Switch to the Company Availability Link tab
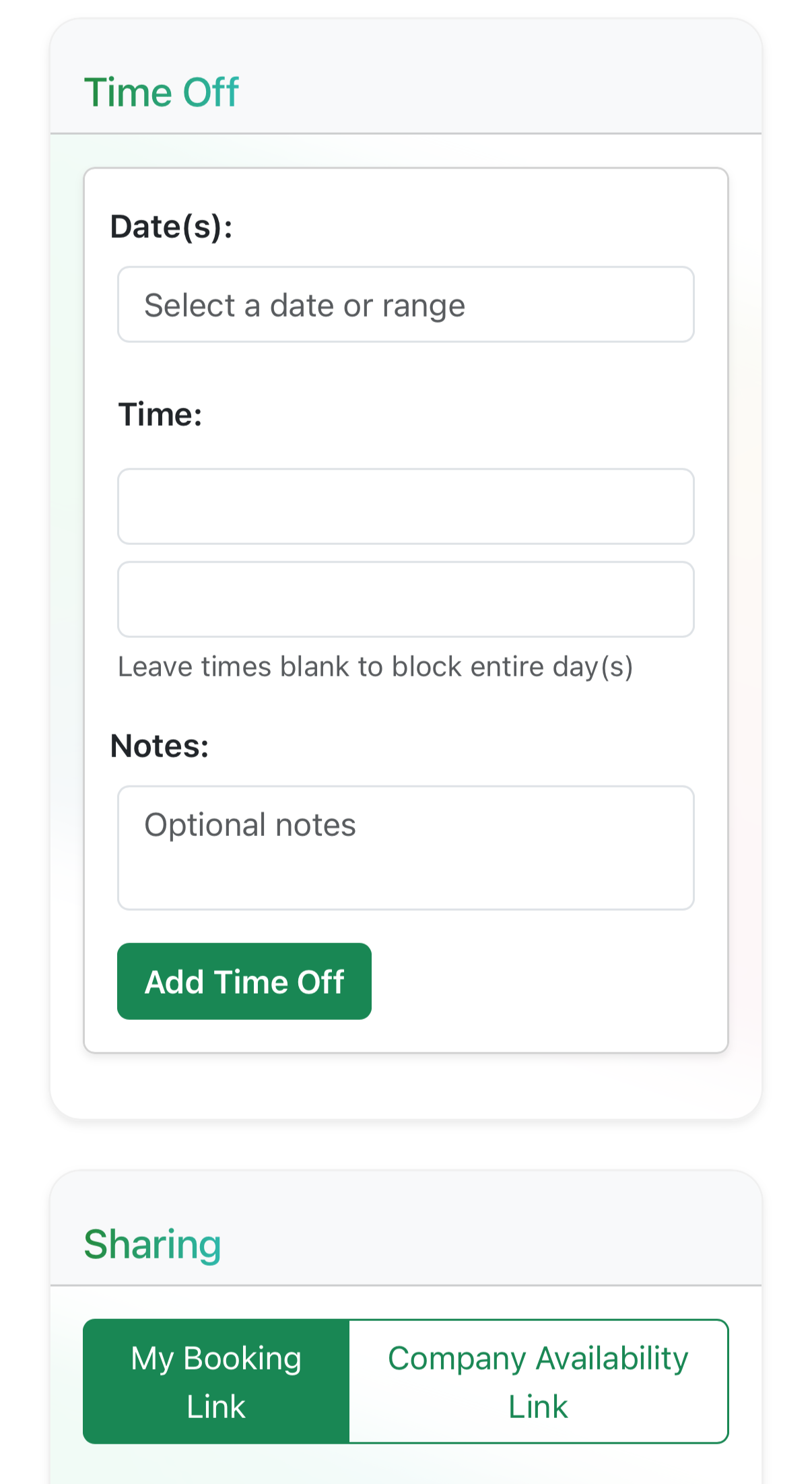The width and height of the screenshot is (812, 1484). coord(539,1382)
